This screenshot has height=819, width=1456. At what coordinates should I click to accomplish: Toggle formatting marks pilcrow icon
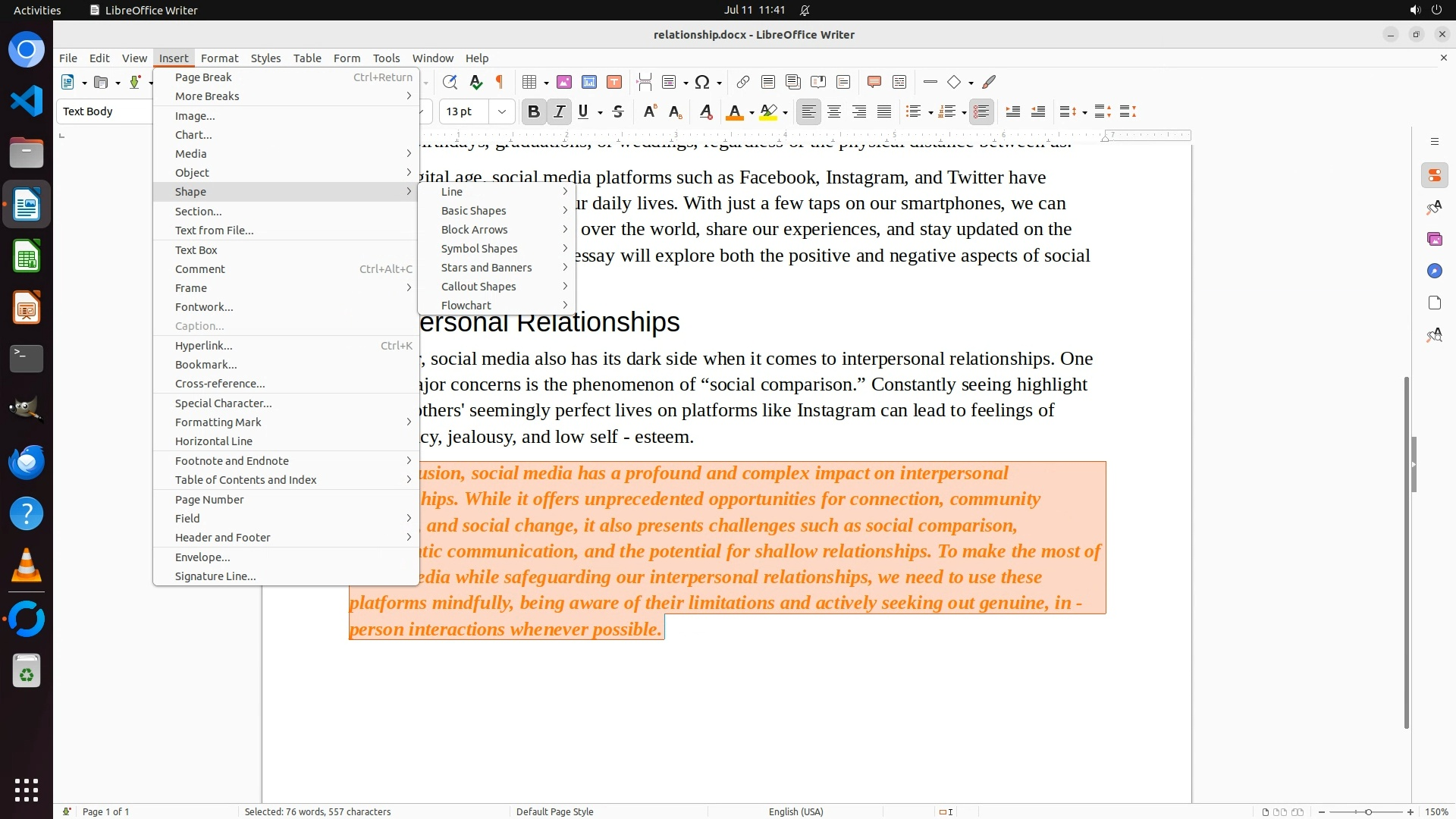(x=500, y=82)
